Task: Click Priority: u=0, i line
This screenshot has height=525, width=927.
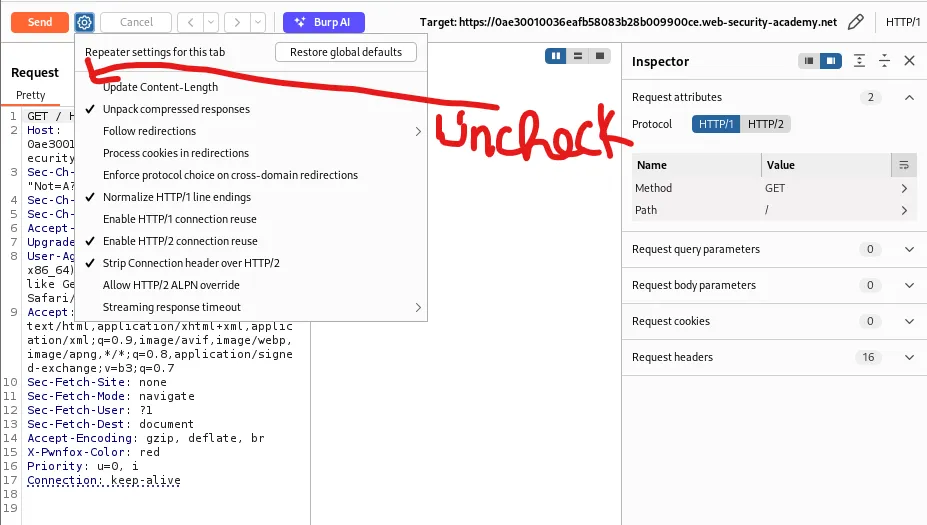Action: pos(83,466)
